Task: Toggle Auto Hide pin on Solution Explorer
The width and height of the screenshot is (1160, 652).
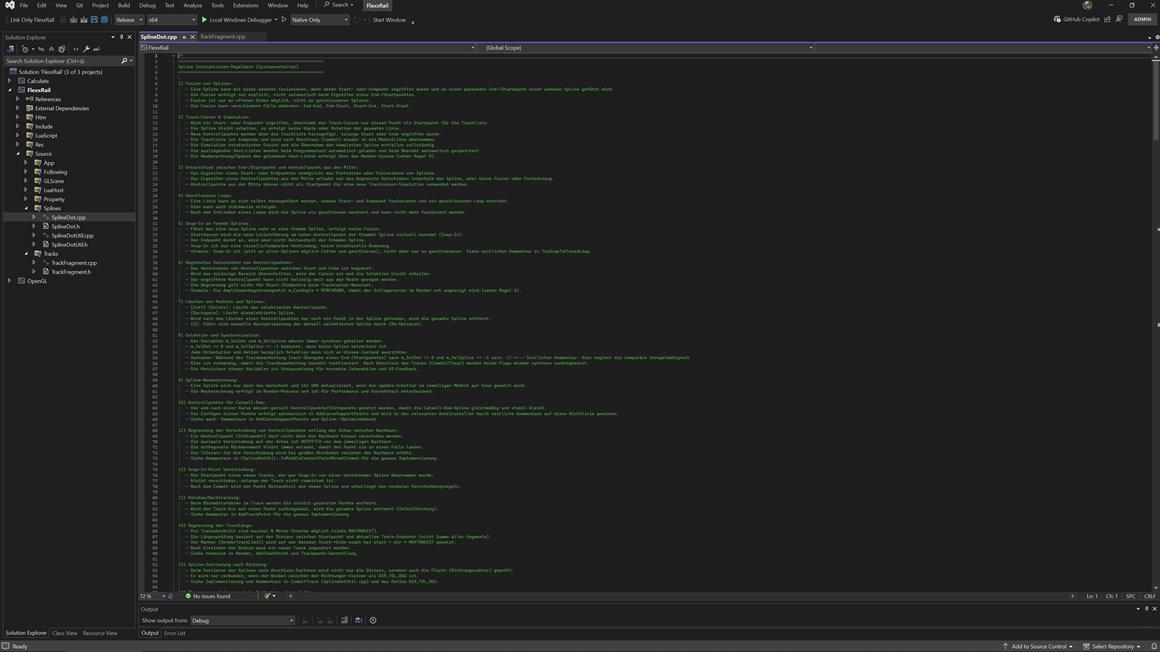Action: coord(121,37)
